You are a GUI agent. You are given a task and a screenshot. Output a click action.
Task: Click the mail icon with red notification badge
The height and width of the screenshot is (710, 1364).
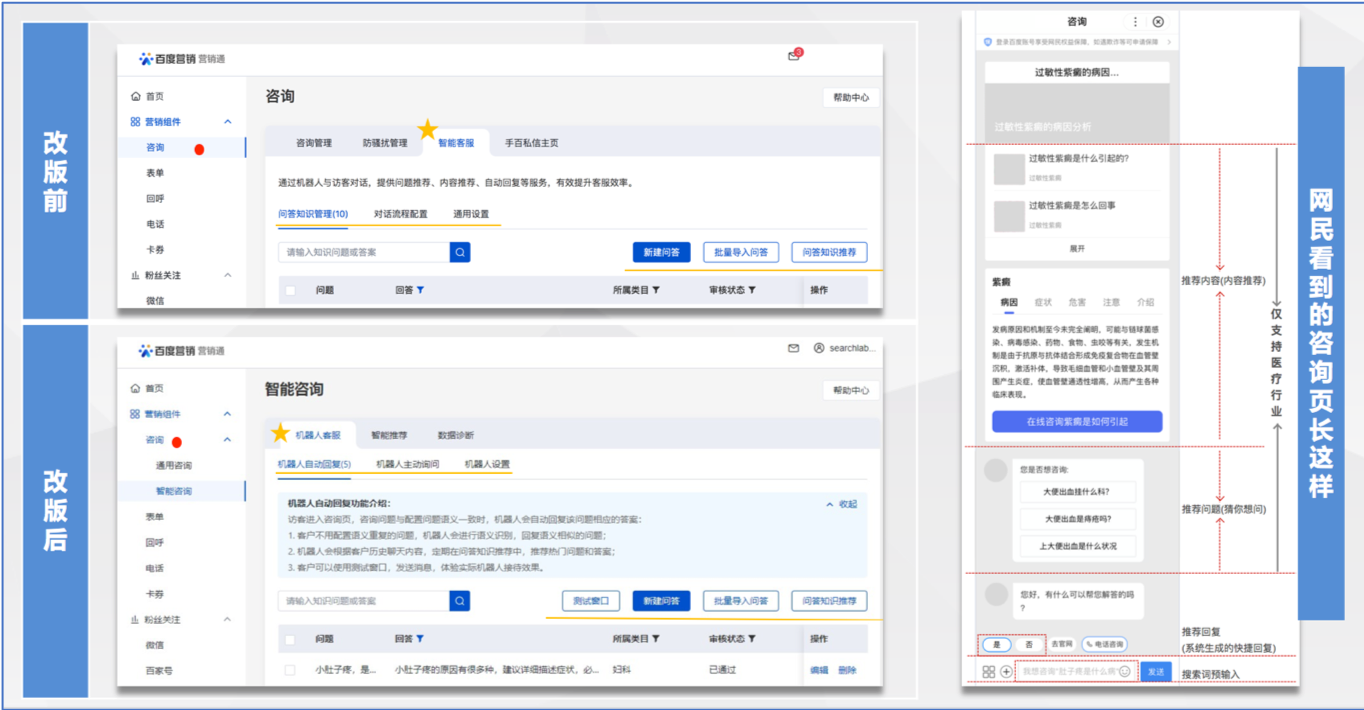click(x=794, y=56)
